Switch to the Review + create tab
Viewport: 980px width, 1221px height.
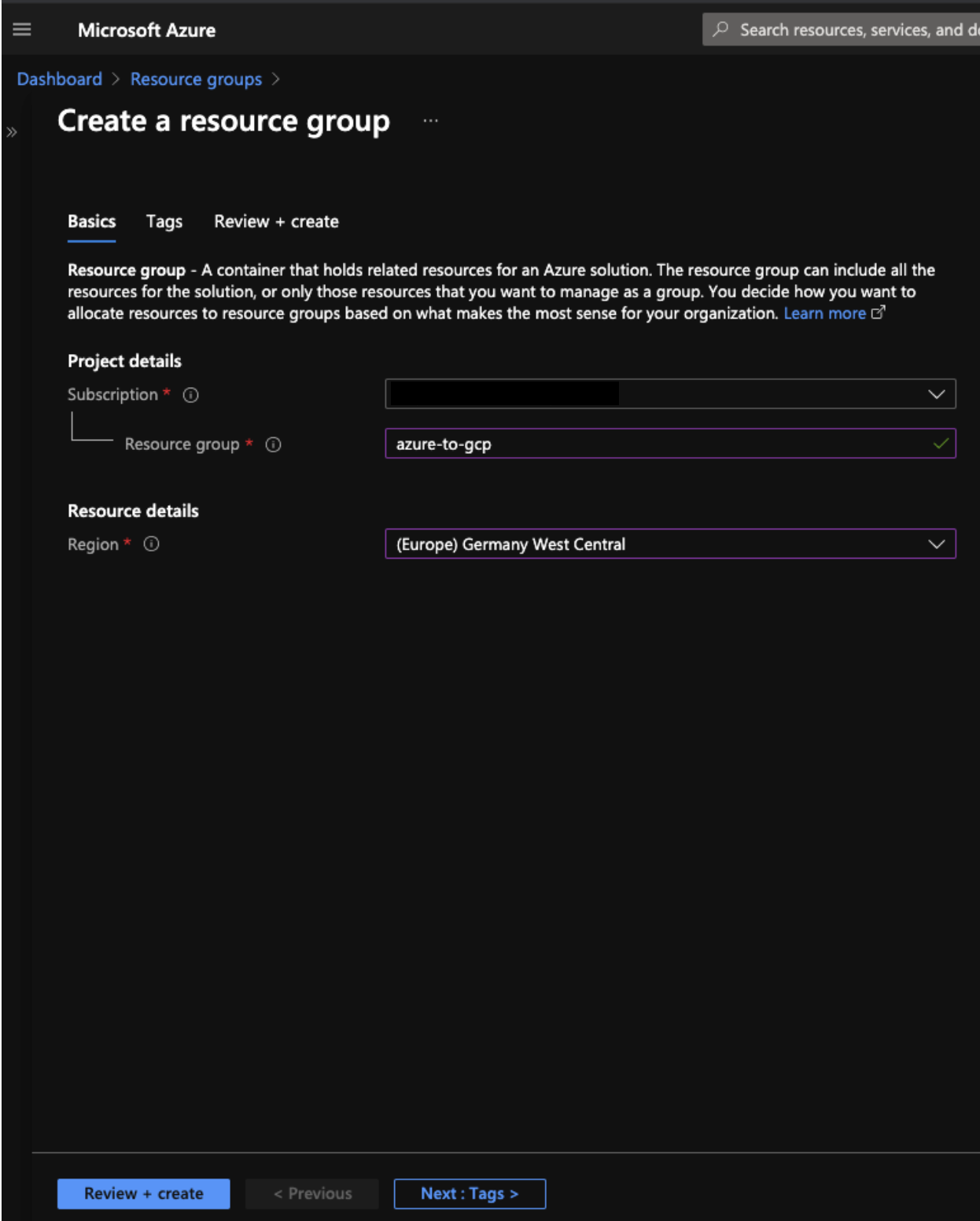(276, 222)
